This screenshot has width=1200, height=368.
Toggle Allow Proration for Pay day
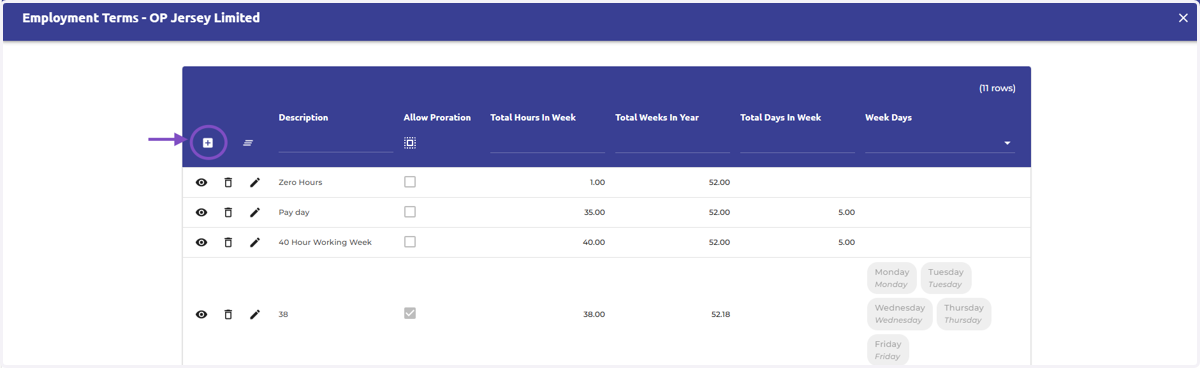pos(410,212)
